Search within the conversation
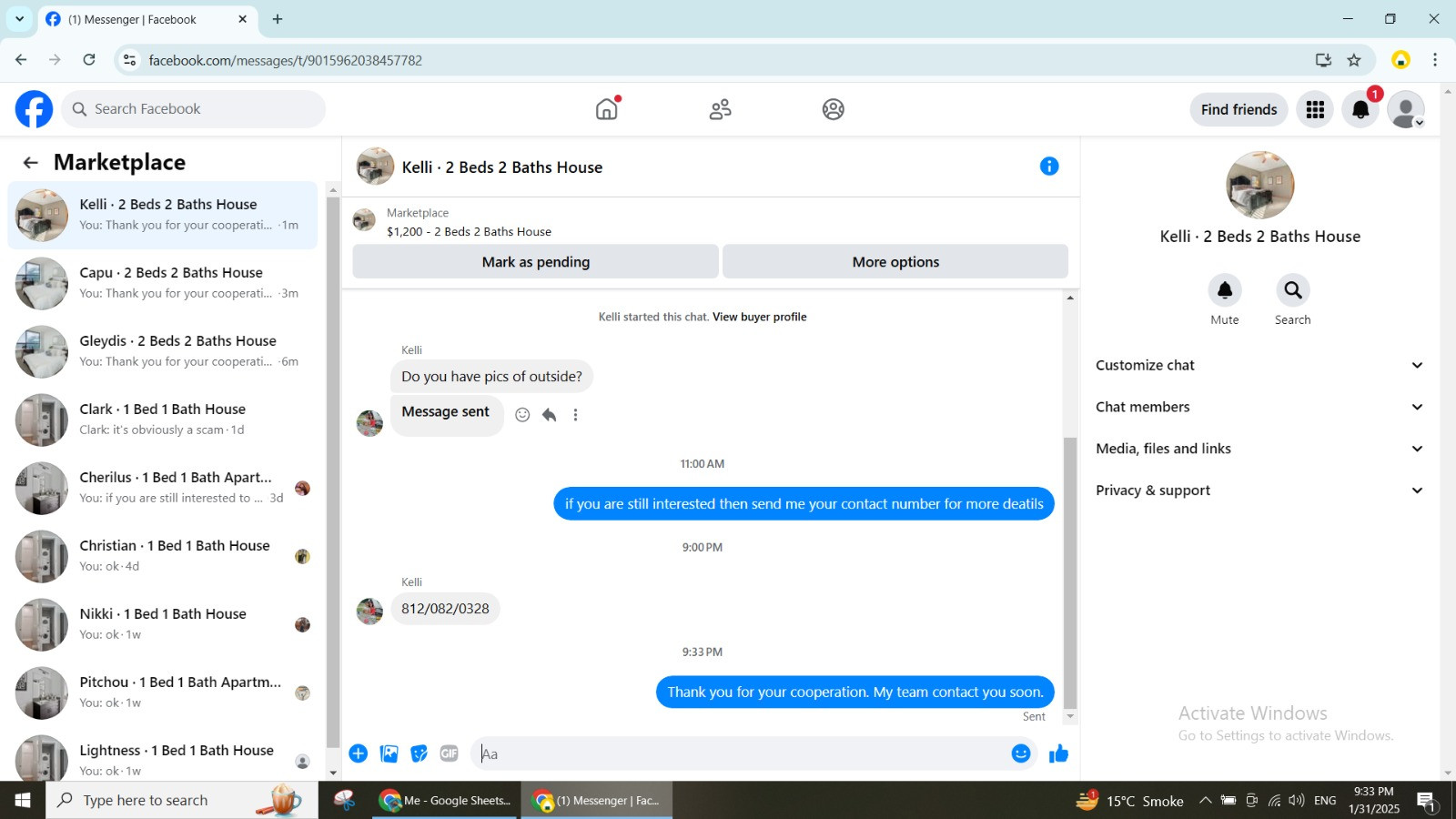Screen dimensions: 1456x819 1292,290
